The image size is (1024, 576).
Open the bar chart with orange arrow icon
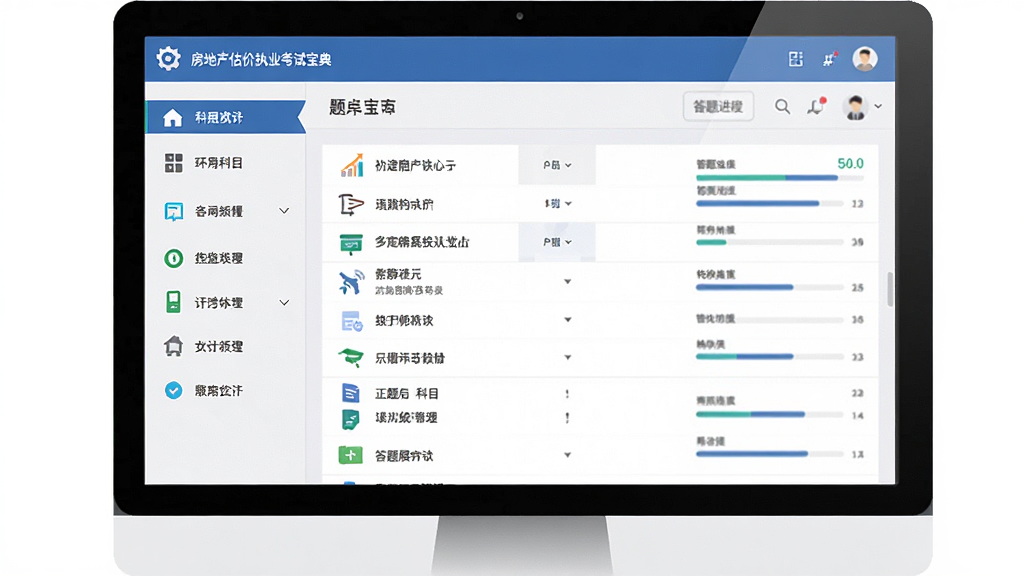tap(351, 165)
